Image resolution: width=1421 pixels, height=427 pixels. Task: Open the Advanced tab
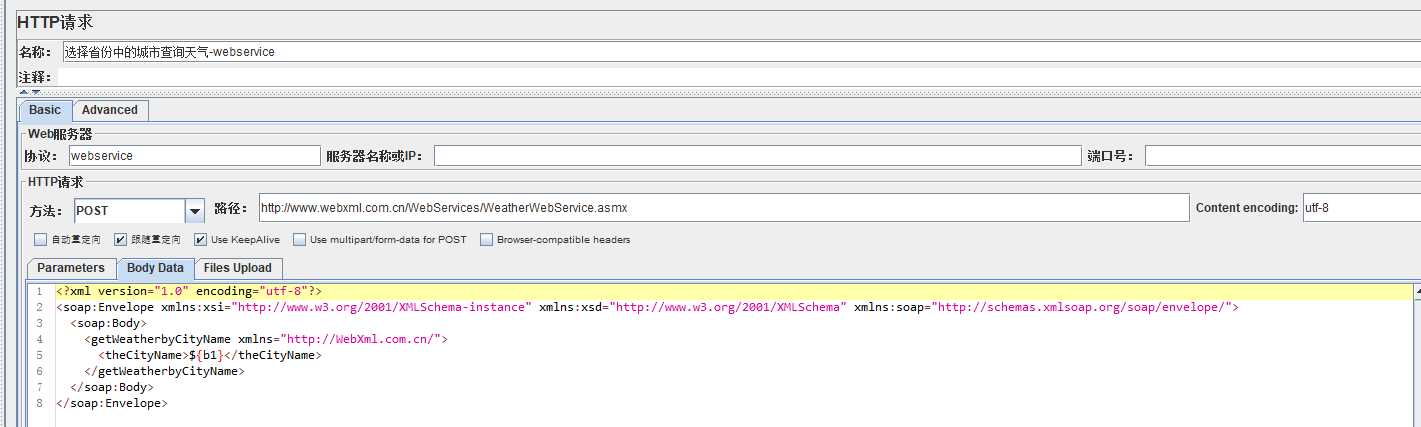(110, 110)
